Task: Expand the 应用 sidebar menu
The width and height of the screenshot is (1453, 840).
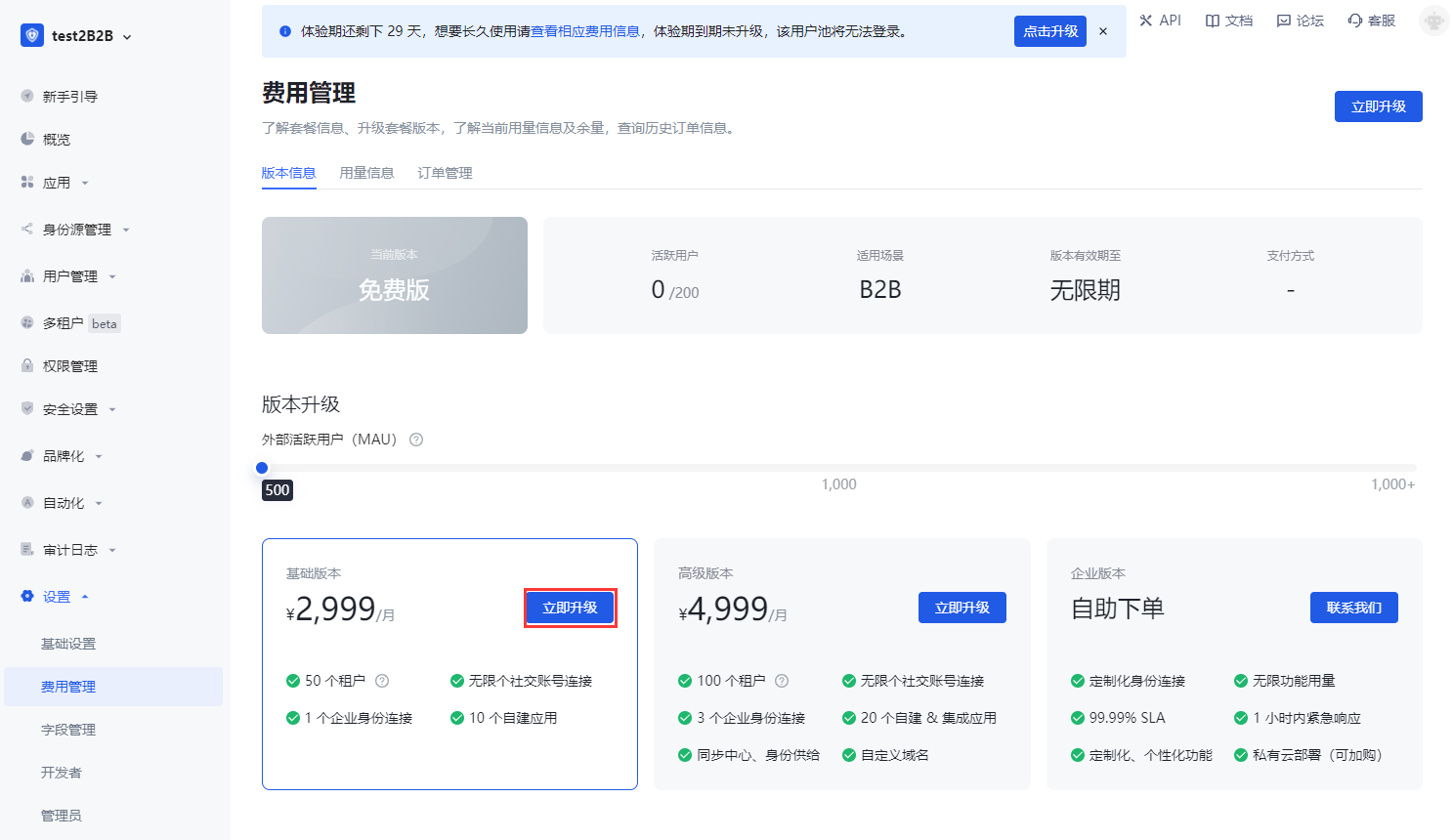Action: (85, 183)
